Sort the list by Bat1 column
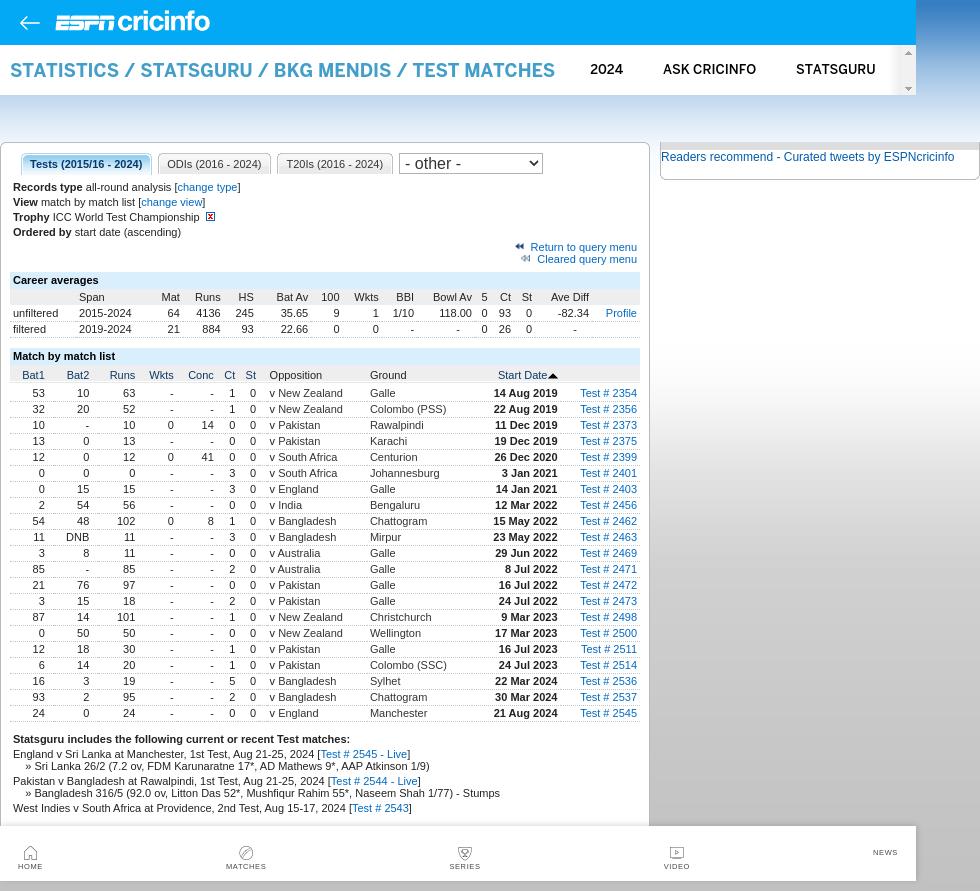Image resolution: width=980 pixels, height=891 pixels. (33, 376)
